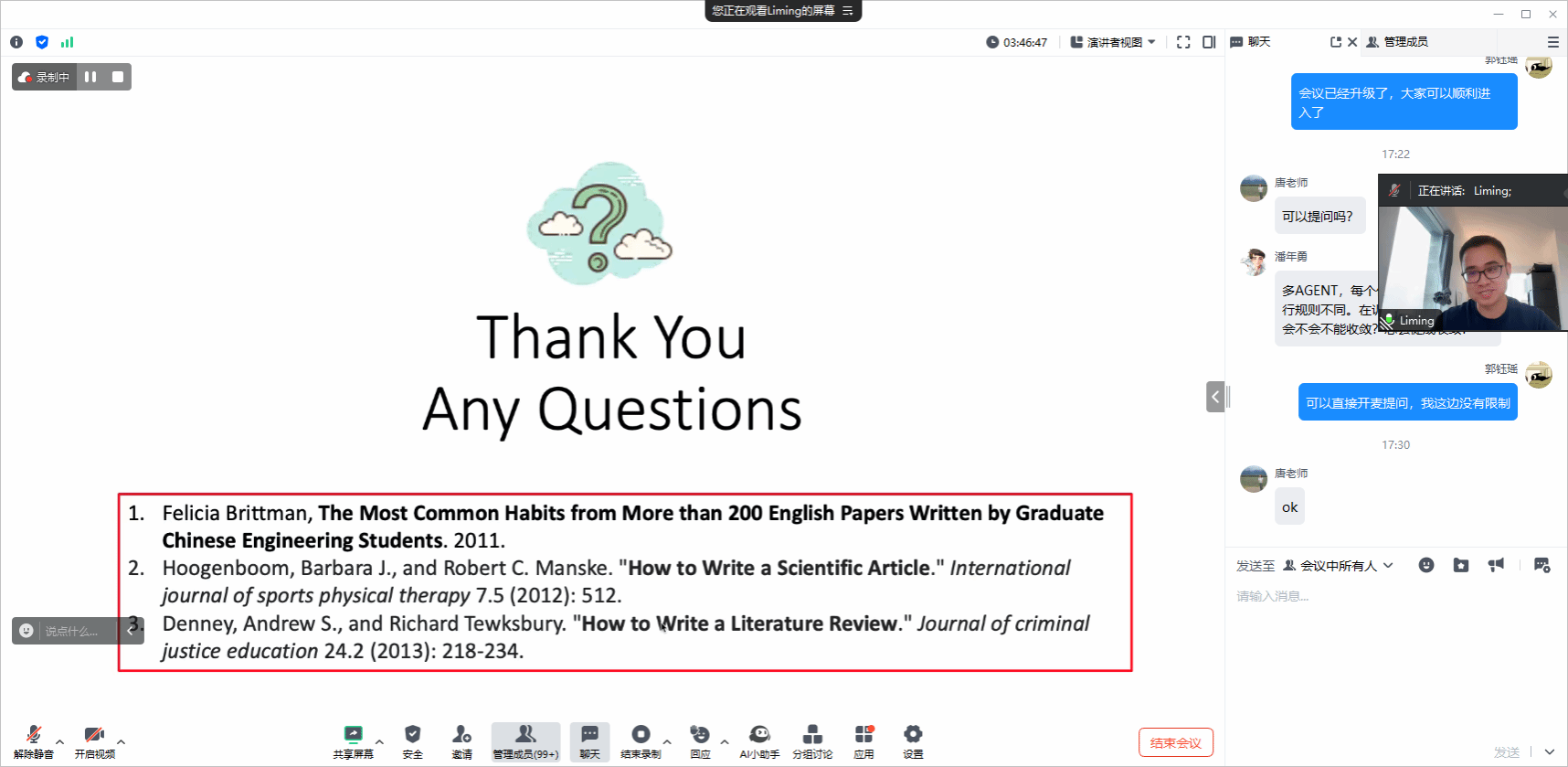Screen dimensions: 1568x767
Task: Open 设置 settings gear
Action: click(912, 740)
